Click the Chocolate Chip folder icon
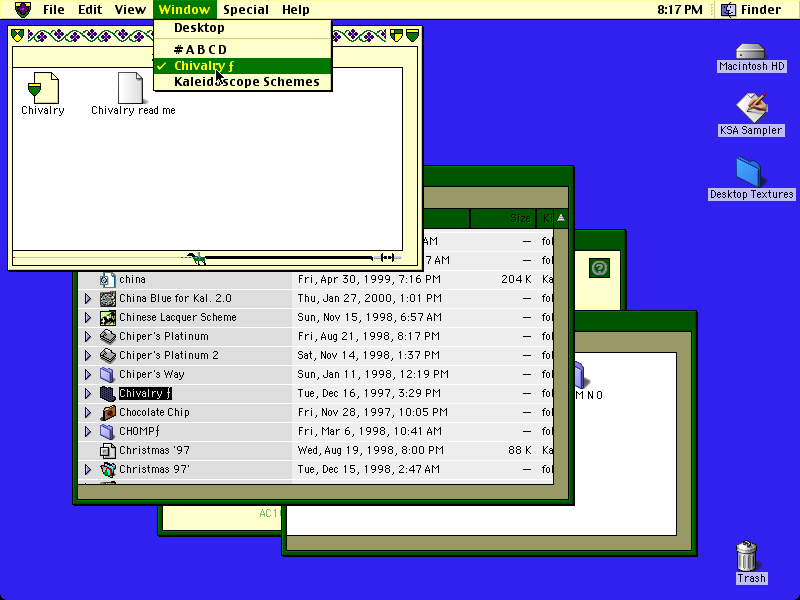The width and height of the screenshot is (800, 600). pyautogui.click(x=108, y=412)
